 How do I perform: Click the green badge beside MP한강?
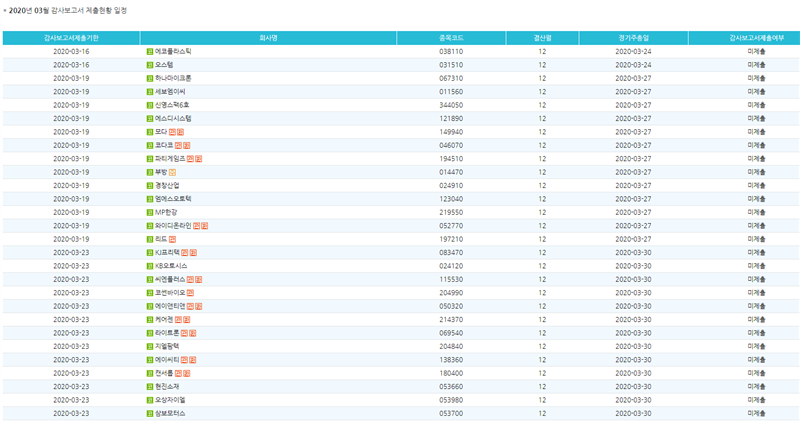[x=149, y=212]
